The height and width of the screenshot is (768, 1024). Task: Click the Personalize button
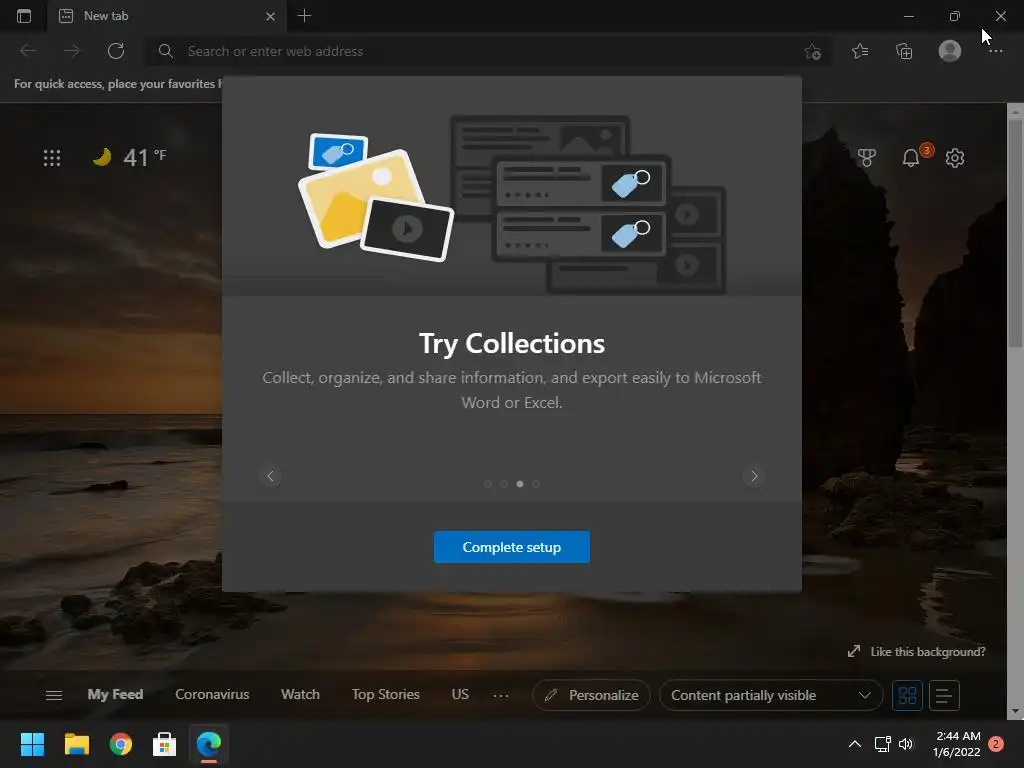[x=591, y=696]
